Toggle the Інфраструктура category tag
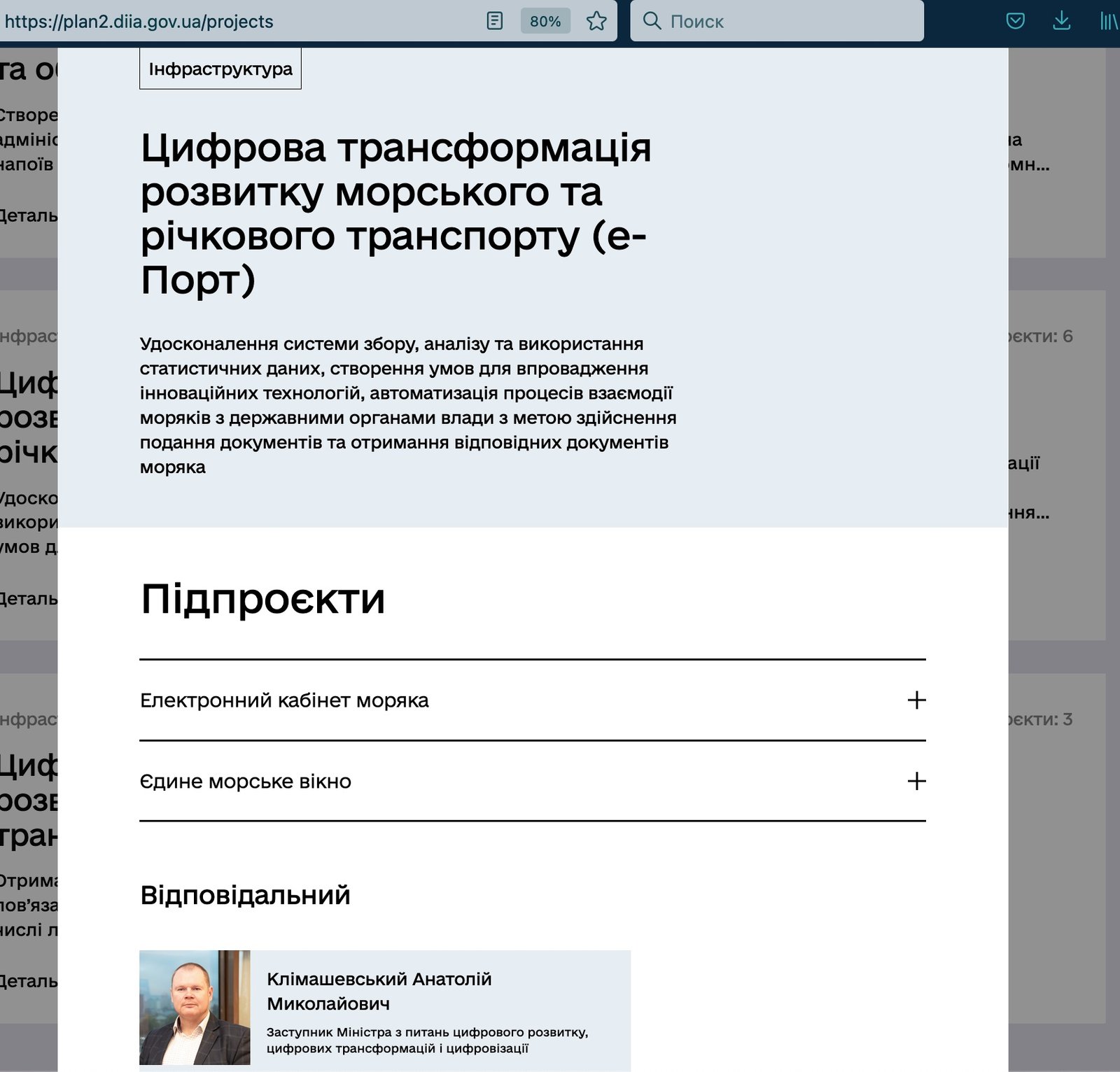The height and width of the screenshot is (1072, 1120). pyautogui.click(x=220, y=68)
